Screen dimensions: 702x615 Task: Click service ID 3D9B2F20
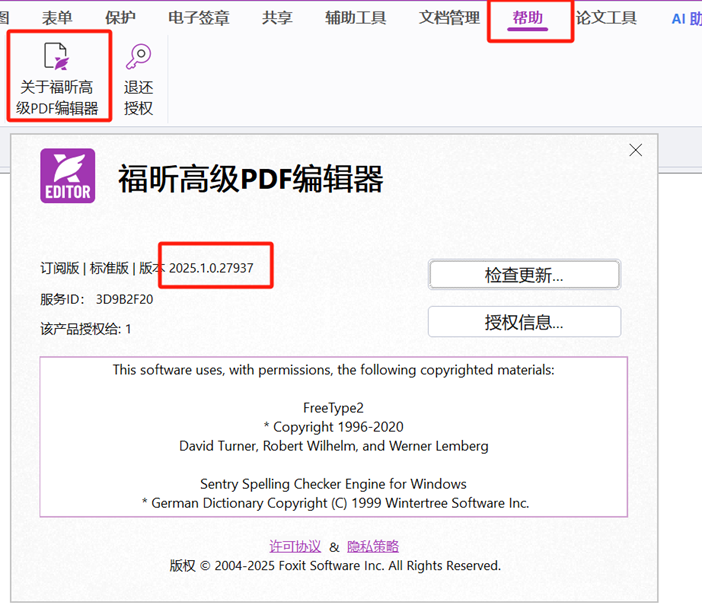(x=124, y=299)
